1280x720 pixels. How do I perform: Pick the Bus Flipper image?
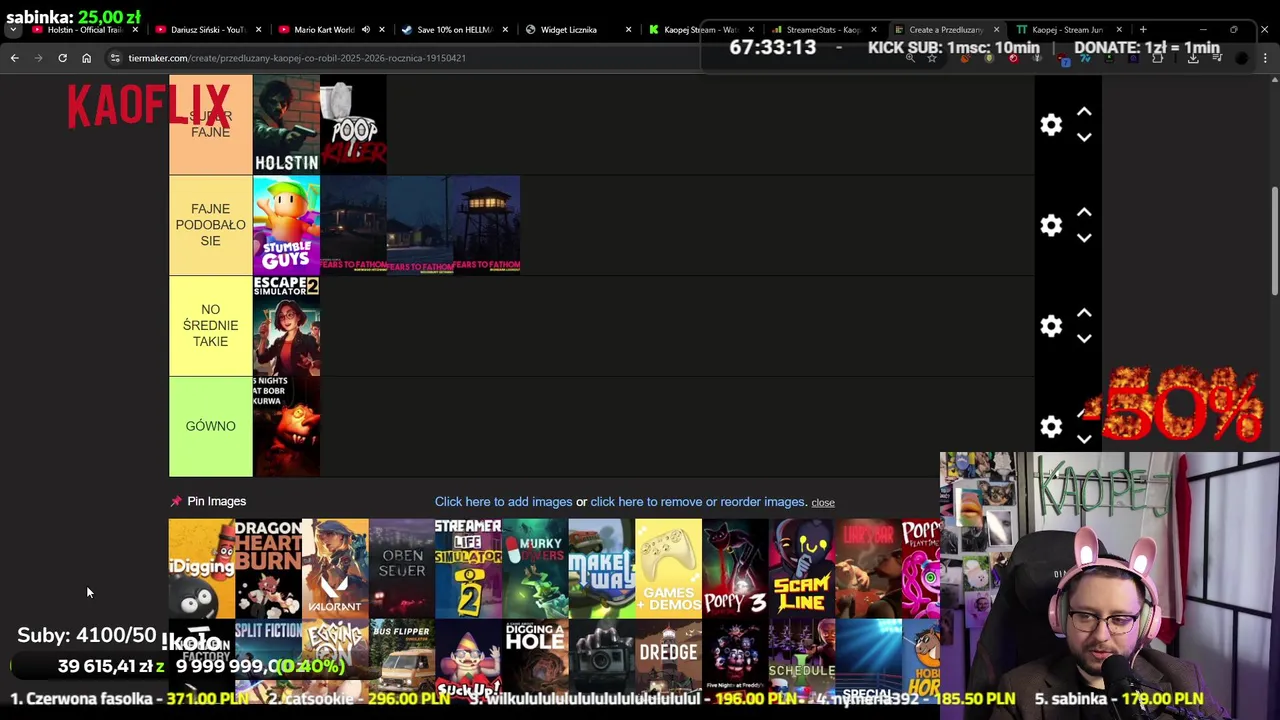(401, 659)
